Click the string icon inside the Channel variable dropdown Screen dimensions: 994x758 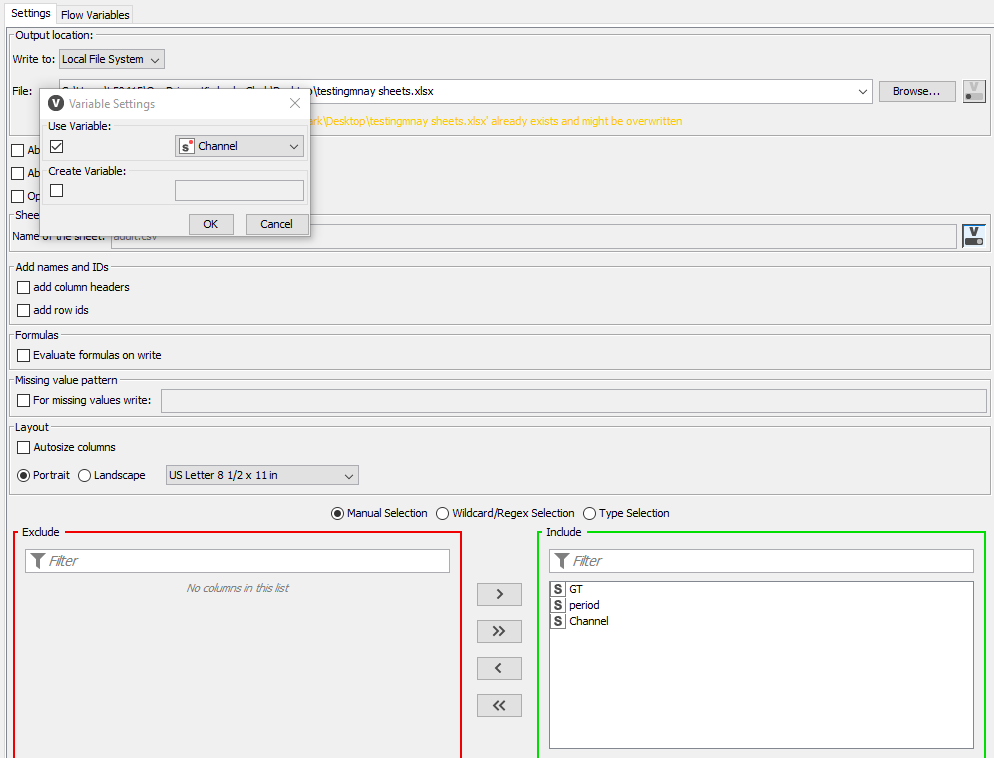187,144
